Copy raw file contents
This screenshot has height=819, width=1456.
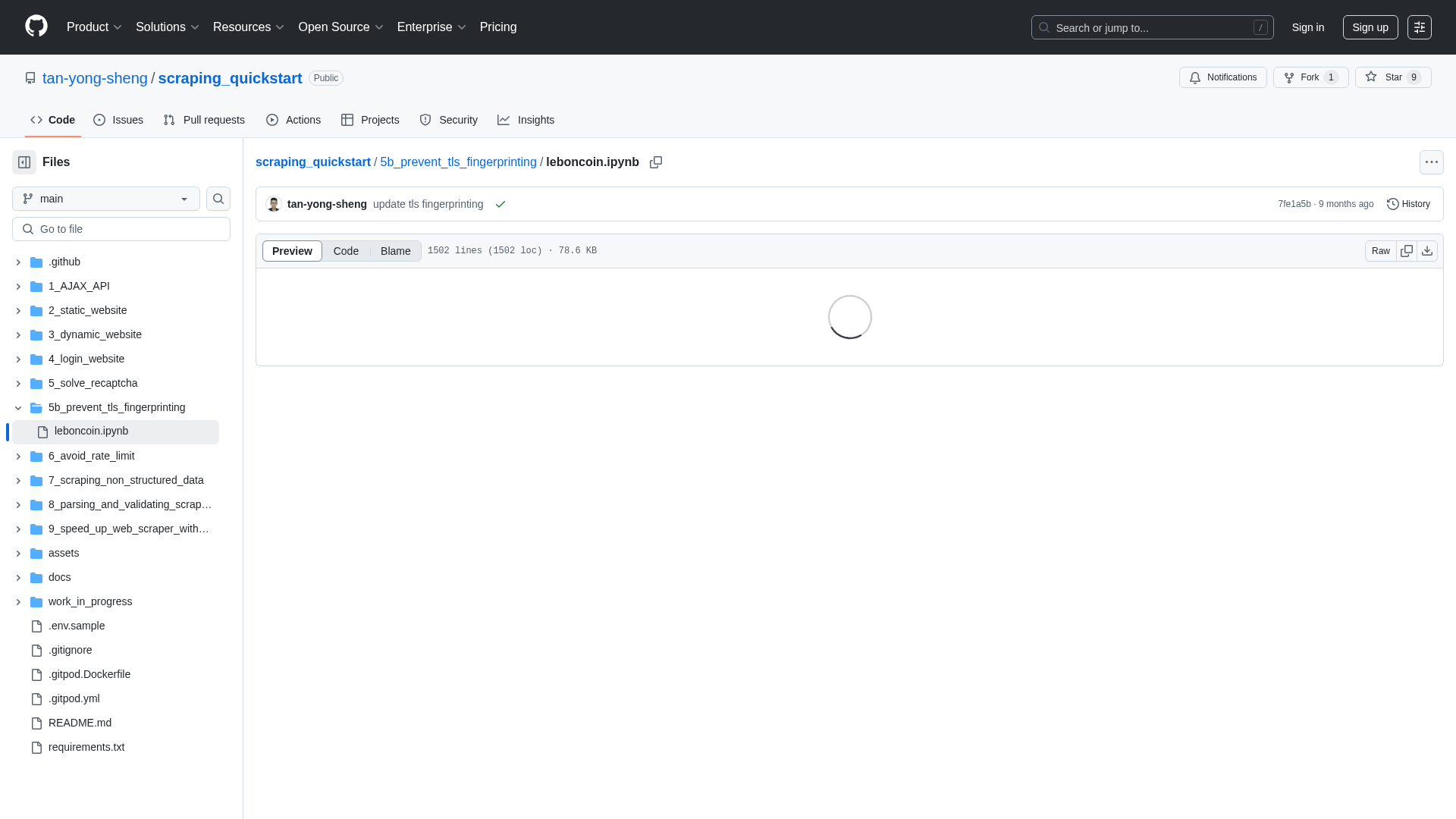coord(1407,251)
